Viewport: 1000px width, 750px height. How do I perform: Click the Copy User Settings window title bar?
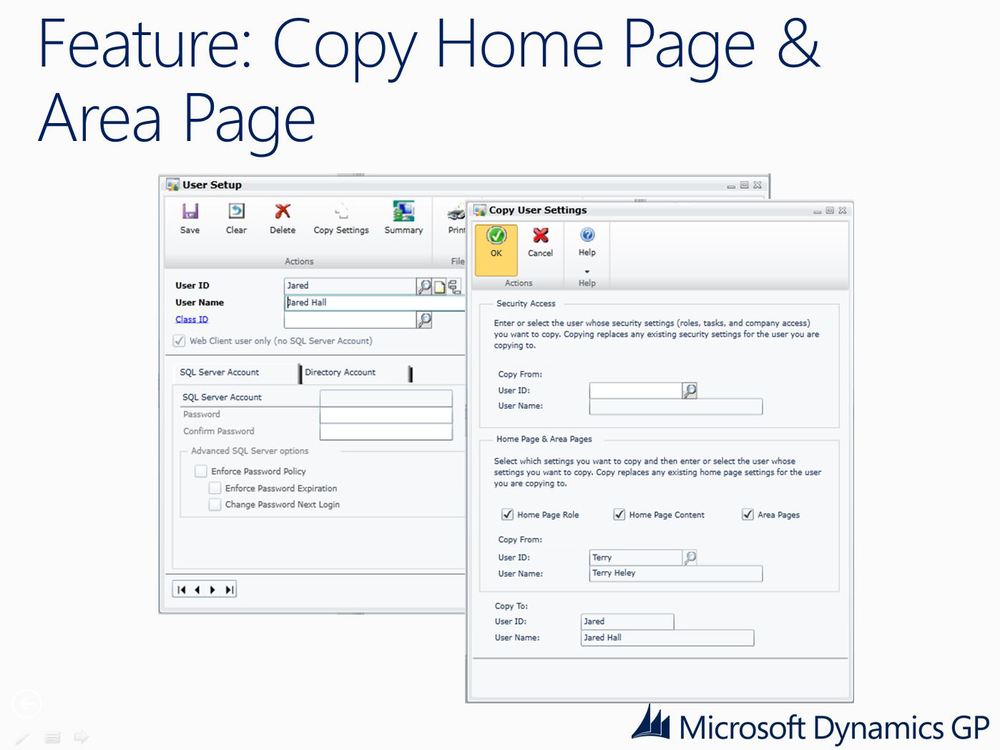pos(660,210)
